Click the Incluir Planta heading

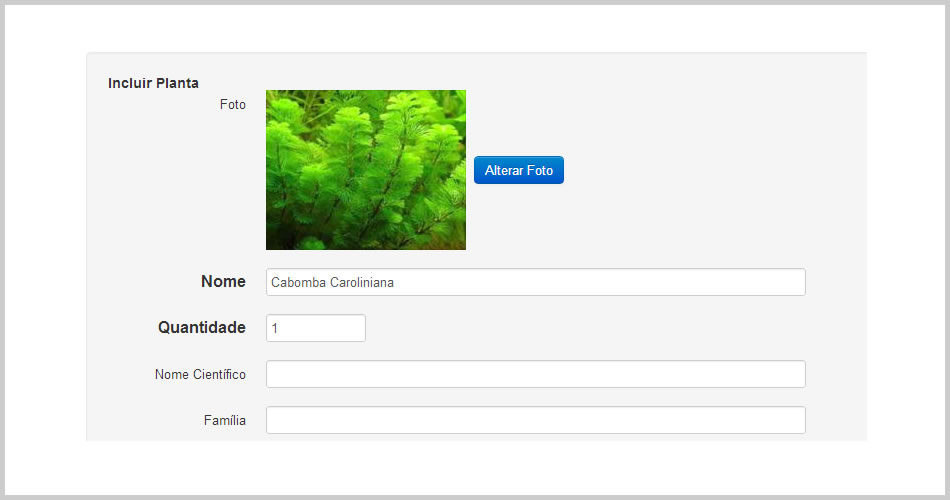click(x=153, y=83)
